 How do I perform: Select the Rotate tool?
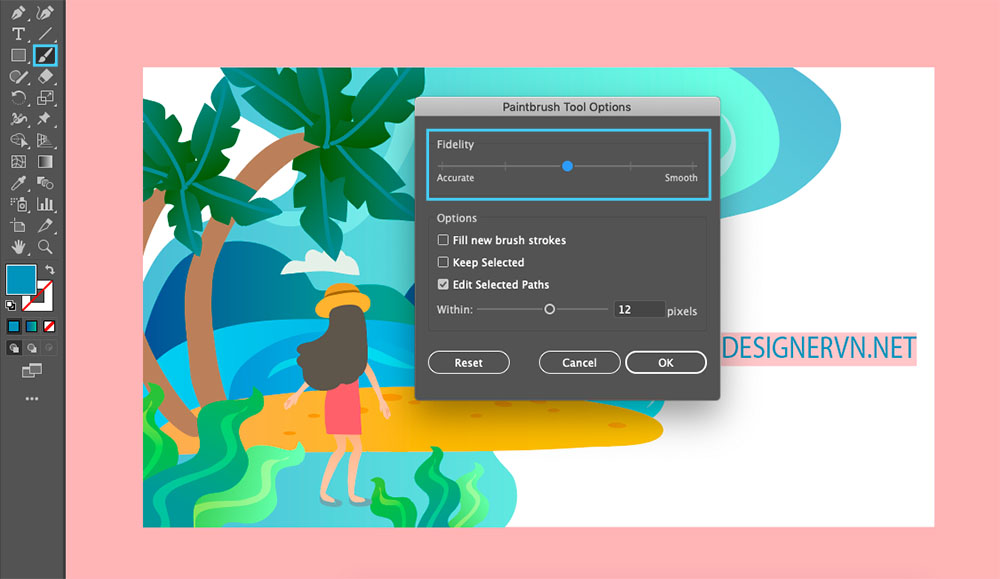(18, 97)
